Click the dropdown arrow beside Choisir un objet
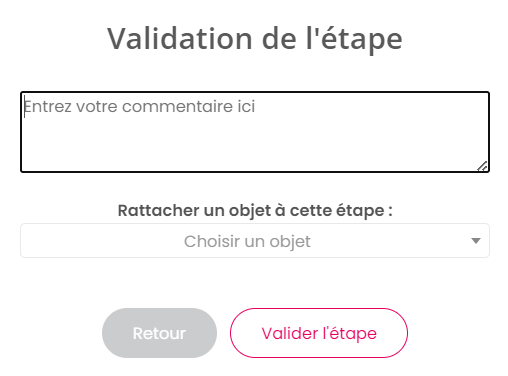Screen dimensions: 508x376 pos(476,241)
